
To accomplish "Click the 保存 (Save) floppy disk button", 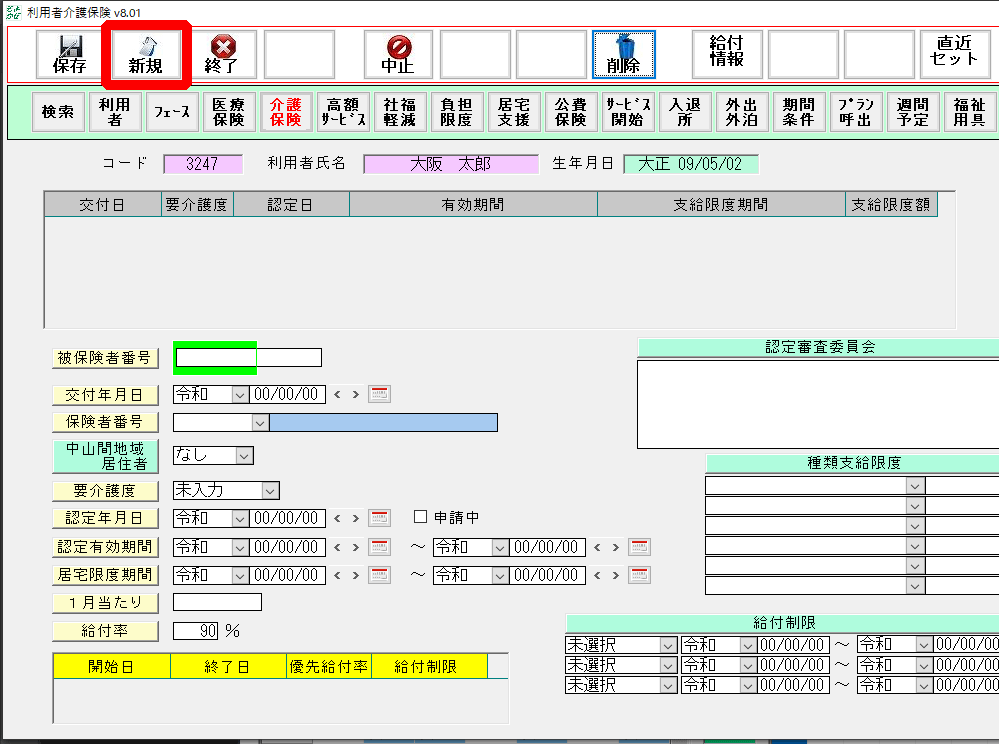I will [x=69, y=54].
